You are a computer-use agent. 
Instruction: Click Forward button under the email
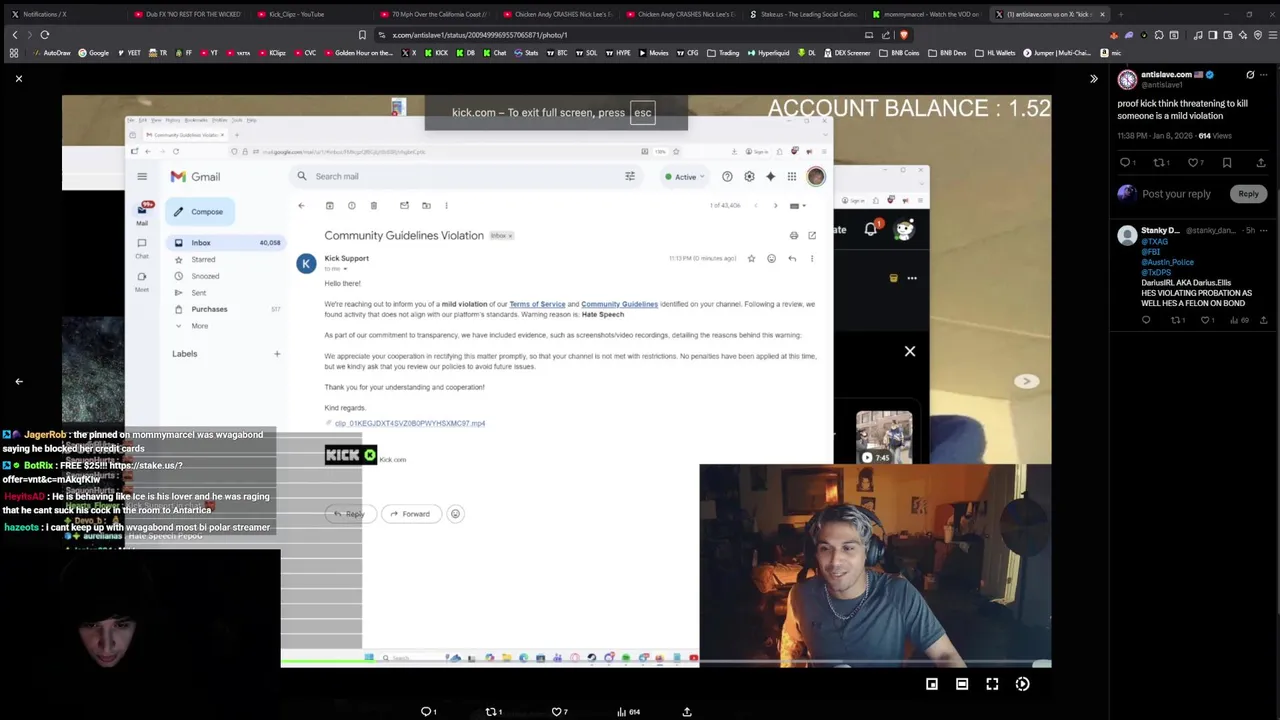(x=409, y=514)
